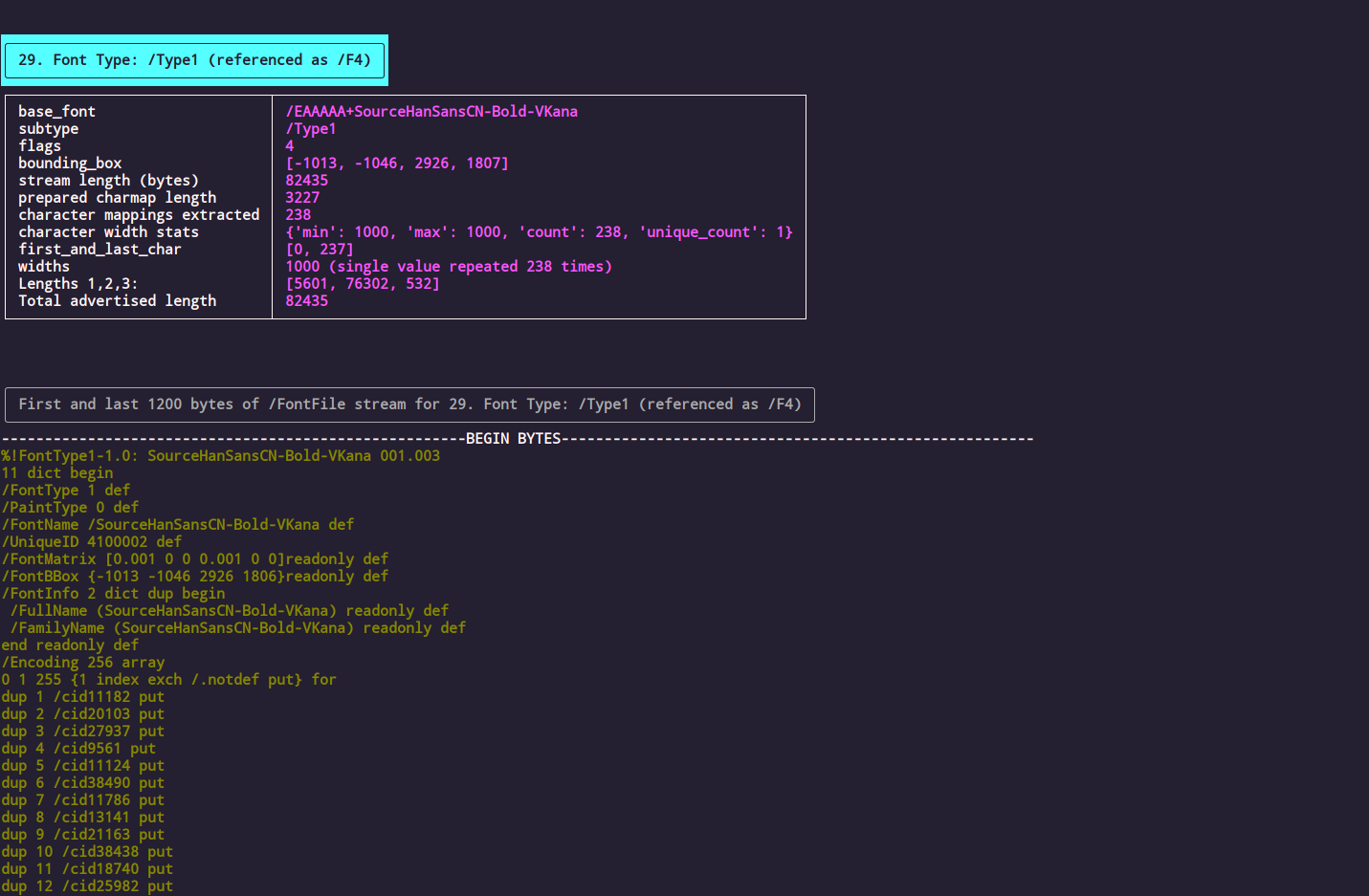Select the stream length value 82435
Image resolution: width=1369 pixels, height=896 pixels.
pyautogui.click(x=306, y=180)
